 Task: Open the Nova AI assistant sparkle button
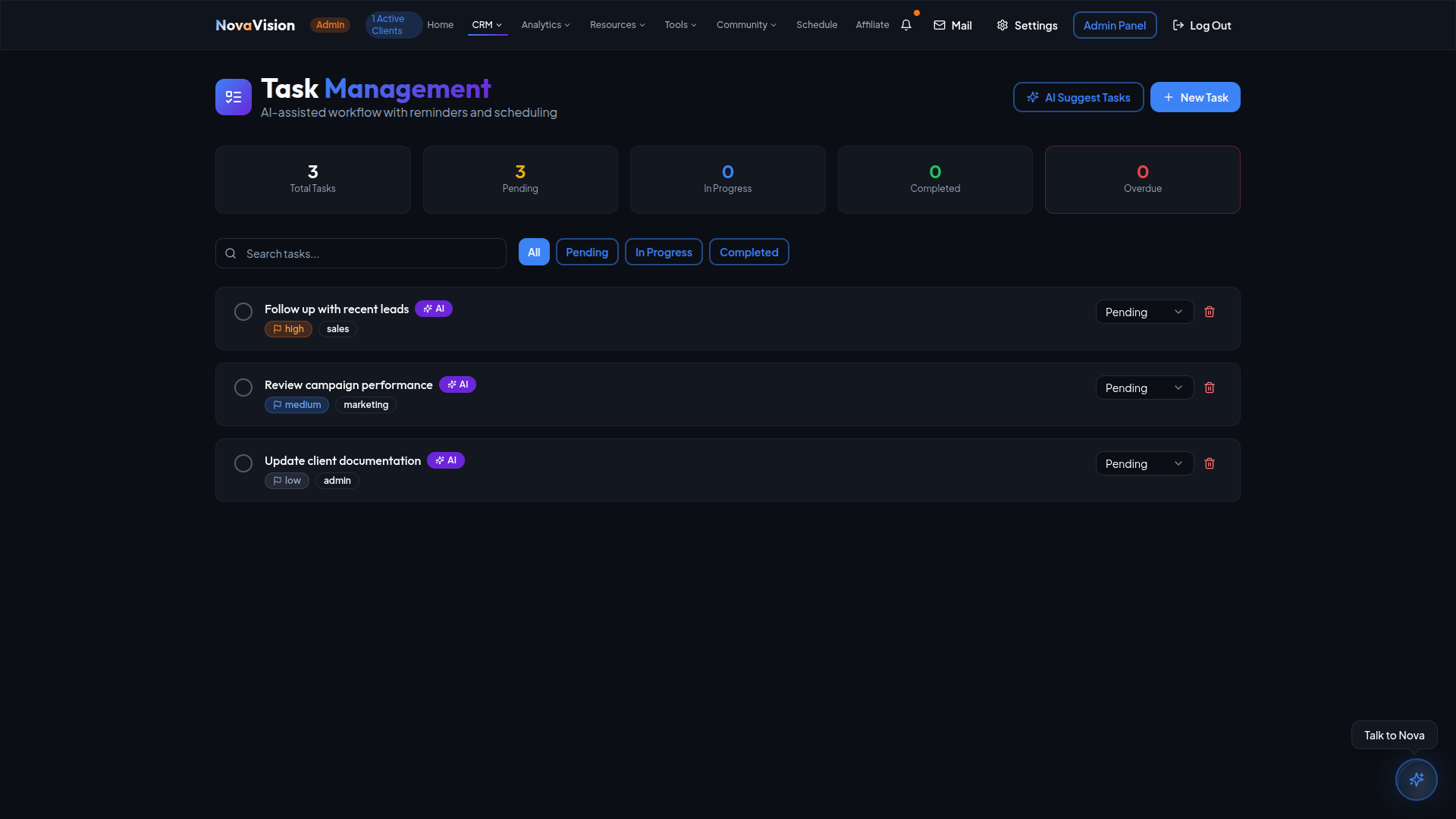[1416, 779]
